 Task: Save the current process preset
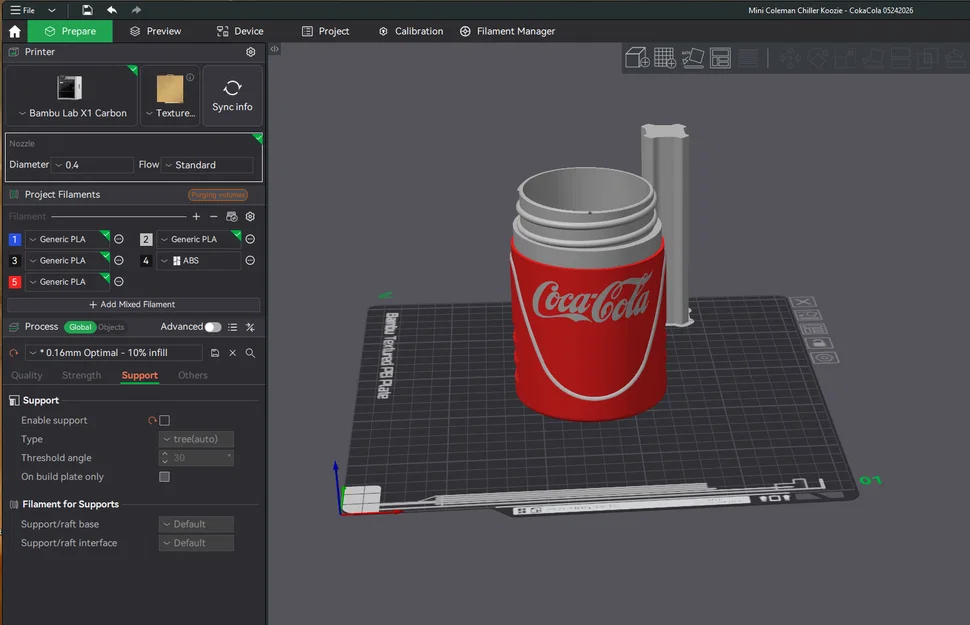215,353
